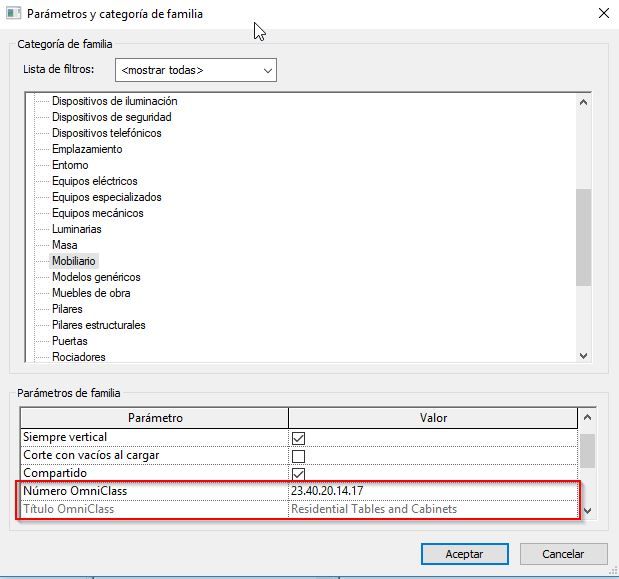Click parameters table scroll down arrow

tap(587, 511)
